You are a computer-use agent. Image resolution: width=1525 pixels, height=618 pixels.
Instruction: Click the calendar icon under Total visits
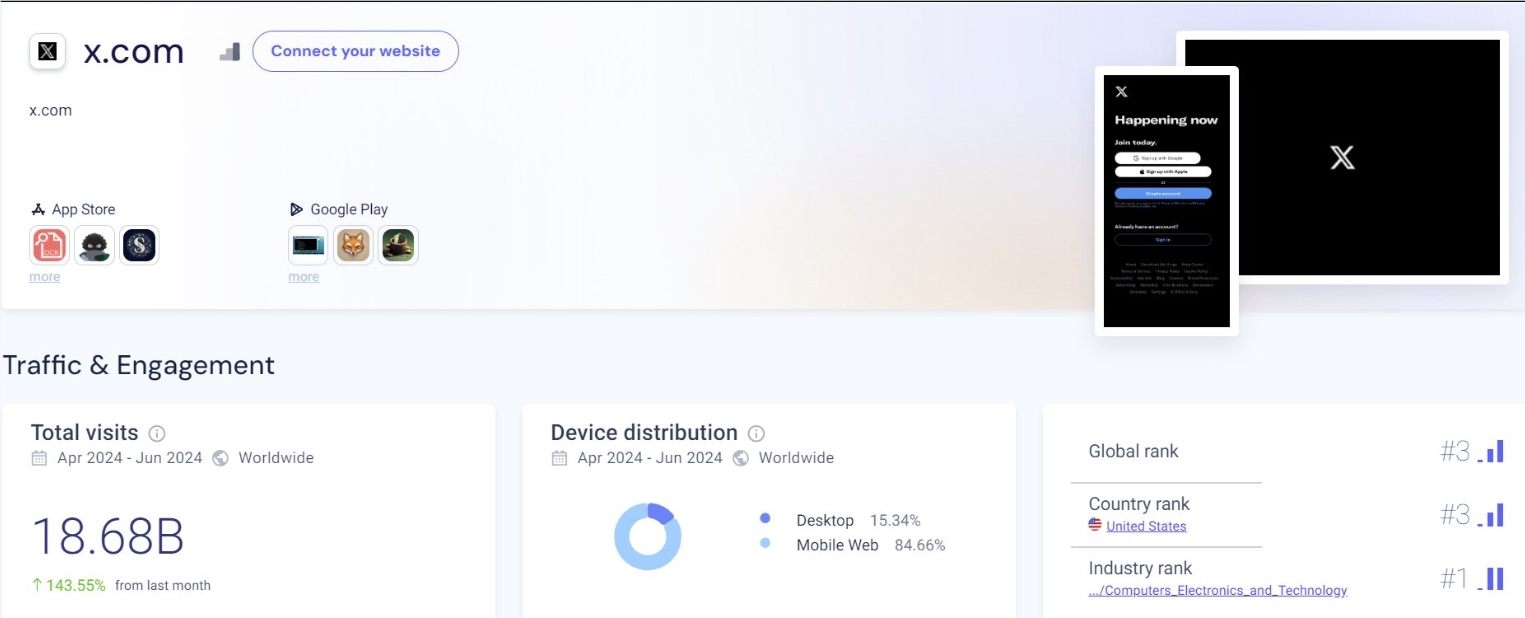(39, 458)
